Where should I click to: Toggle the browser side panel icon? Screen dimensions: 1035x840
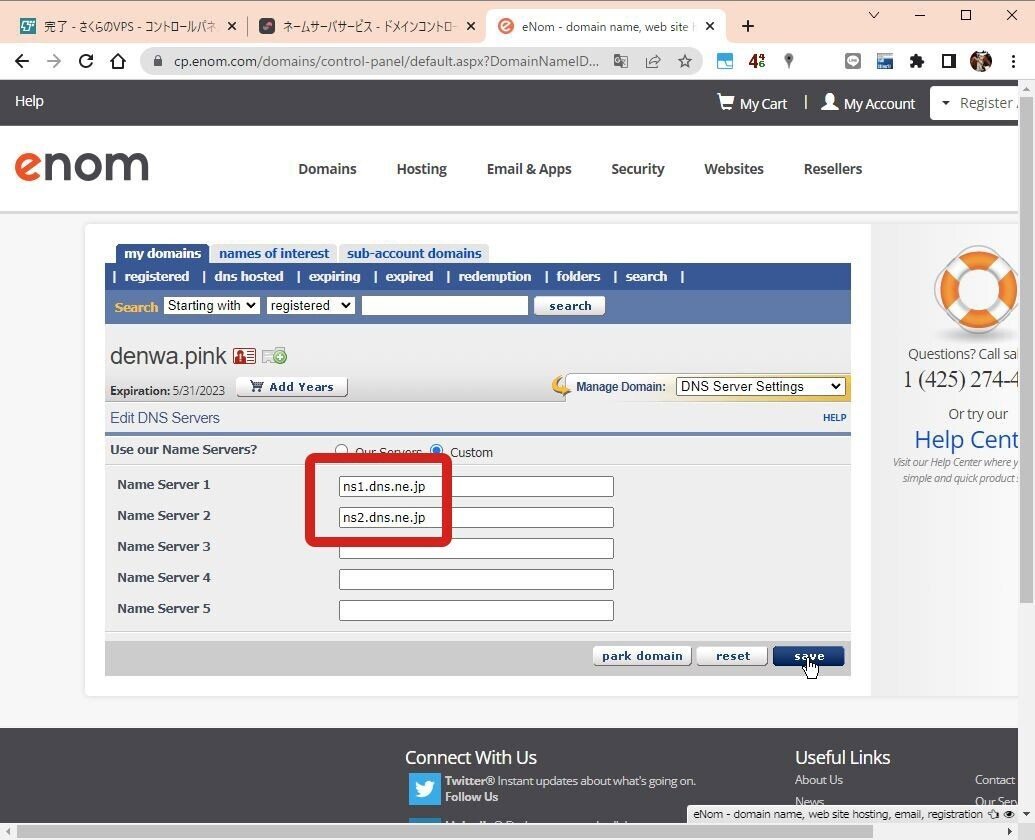coord(949,61)
